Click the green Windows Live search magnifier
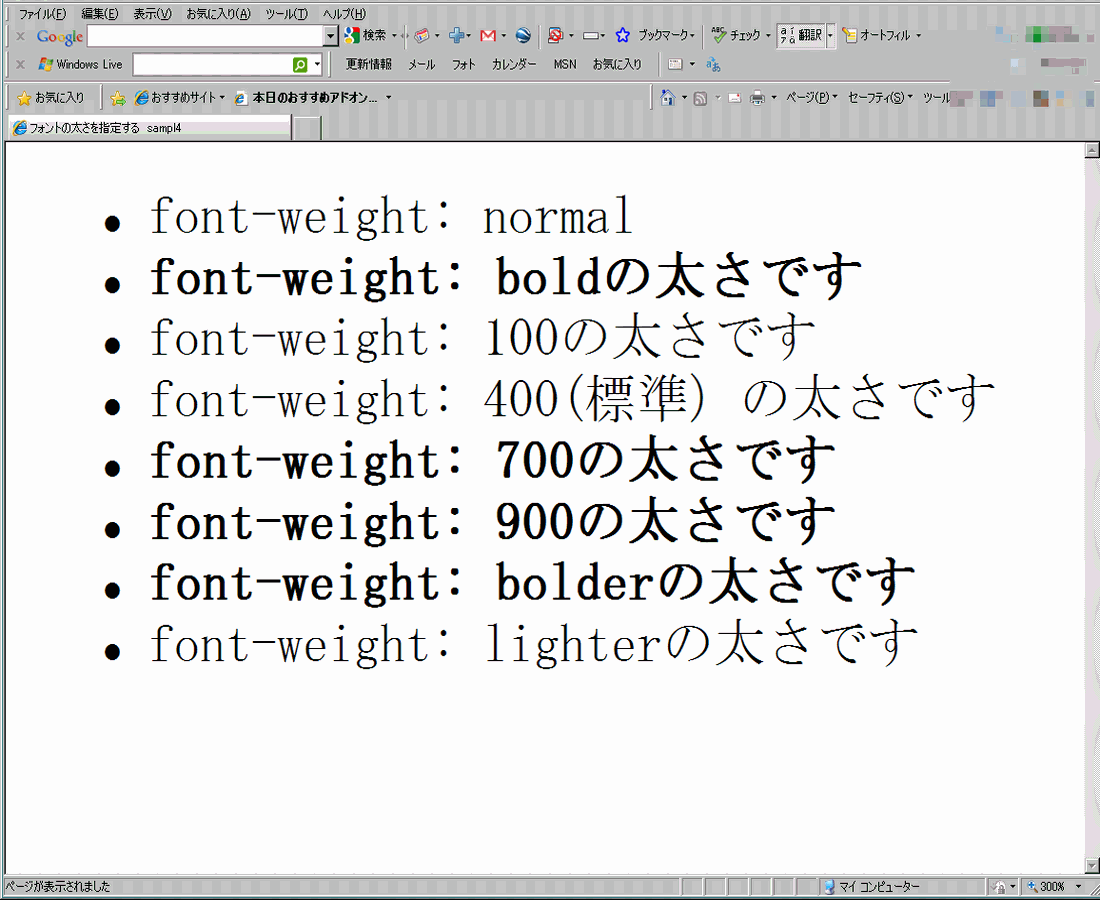Screen dimensions: 1100x900 pos(300,65)
